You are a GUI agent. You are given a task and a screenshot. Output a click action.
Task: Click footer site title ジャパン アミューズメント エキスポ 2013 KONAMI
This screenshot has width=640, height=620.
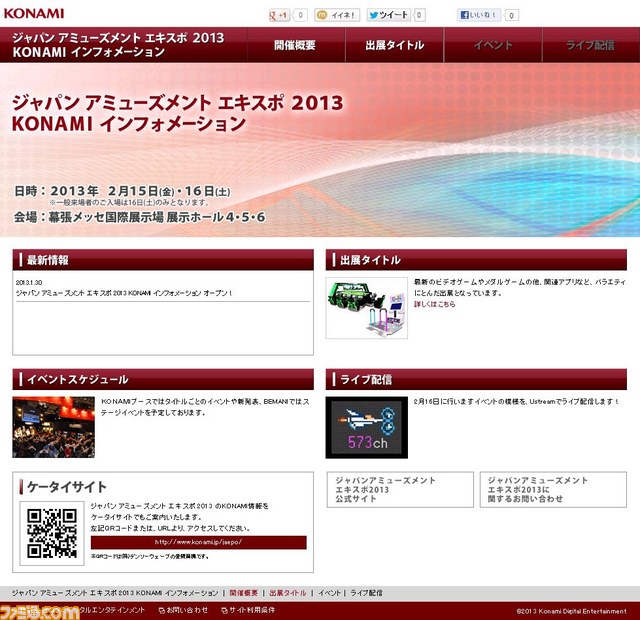(115, 593)
